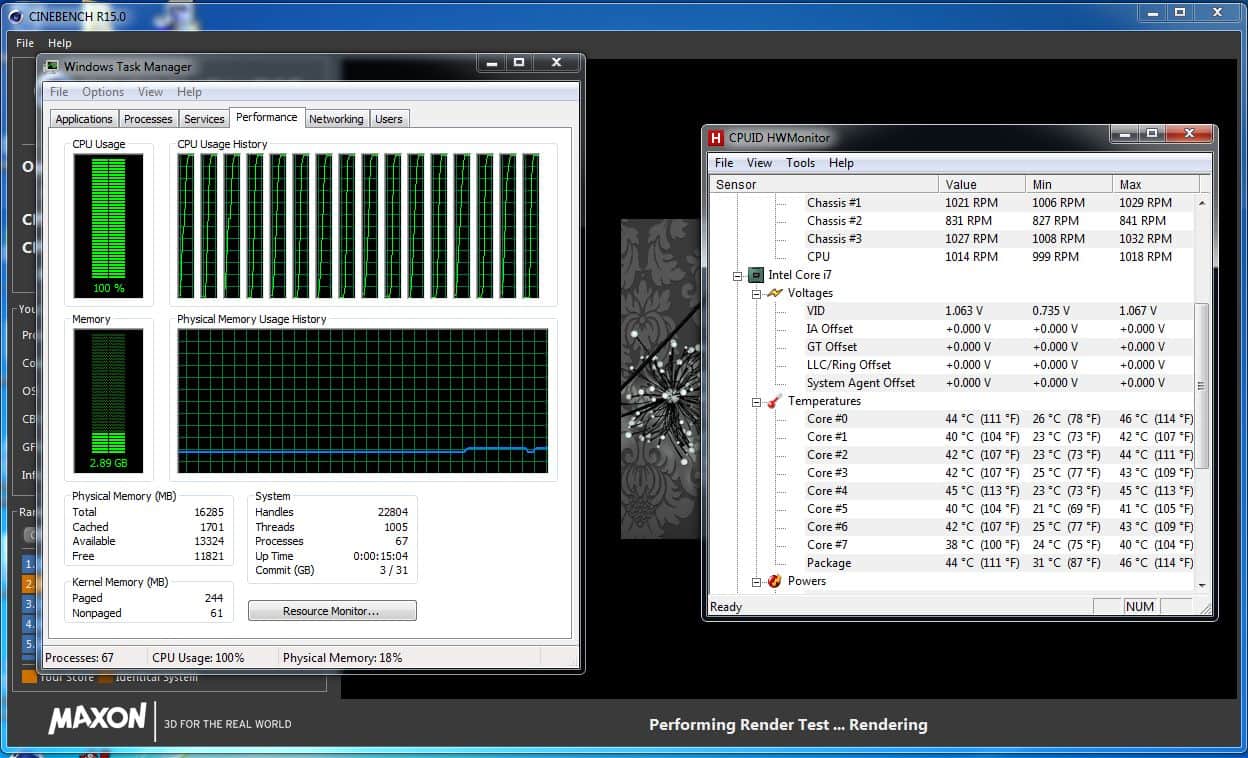Click the HWMonitor red H title icon
The height and width of the screenshot is (758, 1248).
pos(716,138)
